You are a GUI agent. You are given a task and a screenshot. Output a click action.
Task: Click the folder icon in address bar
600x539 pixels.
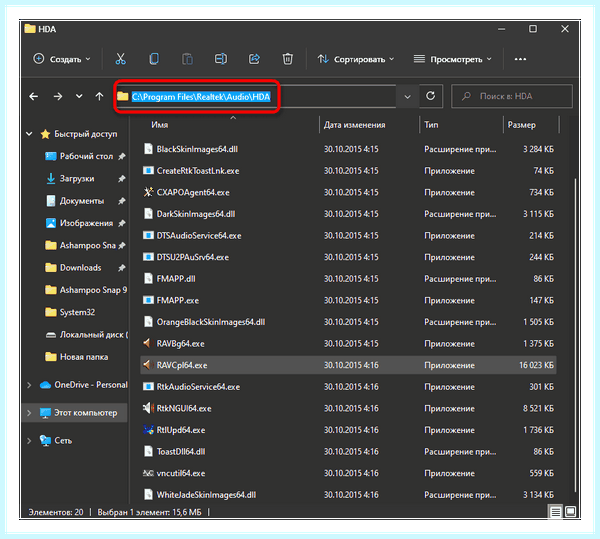[x=123, y=96]
